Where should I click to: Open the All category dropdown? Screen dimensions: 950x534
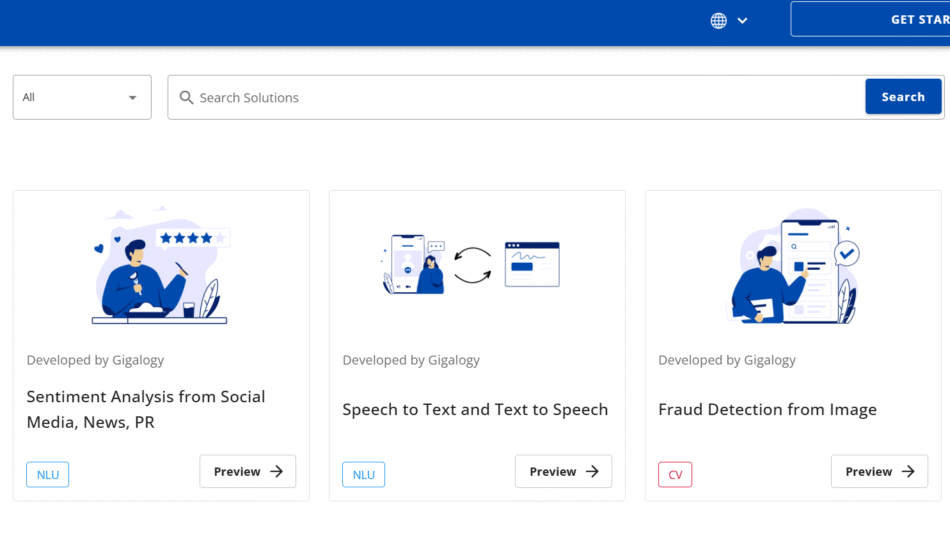(x=82, y=97)
